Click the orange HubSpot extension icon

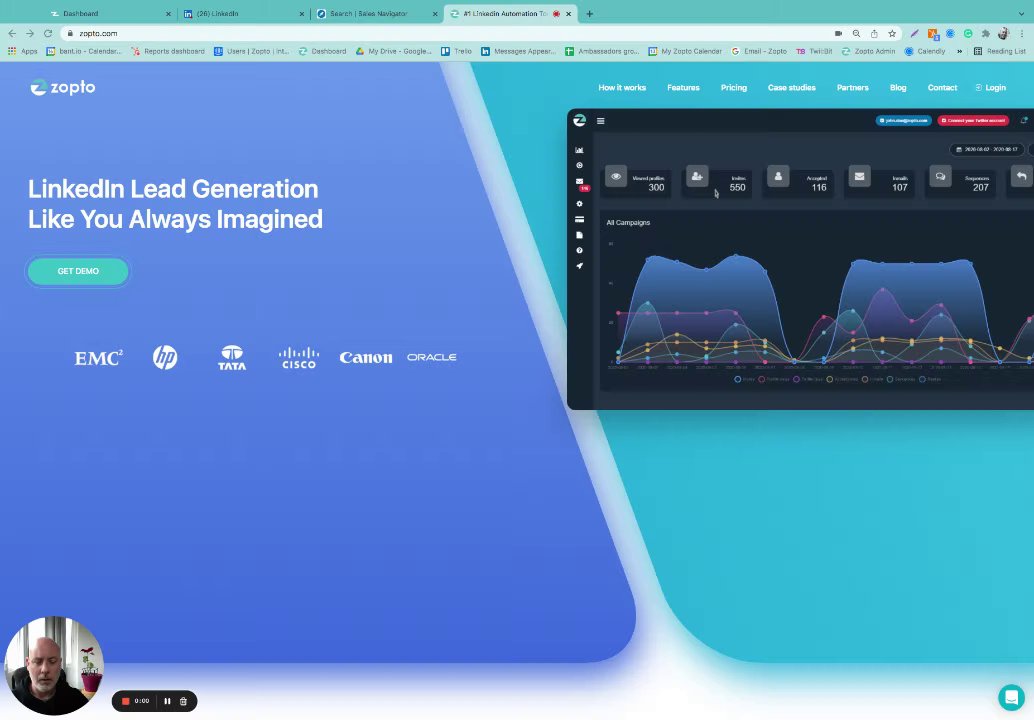pos(932,33)
